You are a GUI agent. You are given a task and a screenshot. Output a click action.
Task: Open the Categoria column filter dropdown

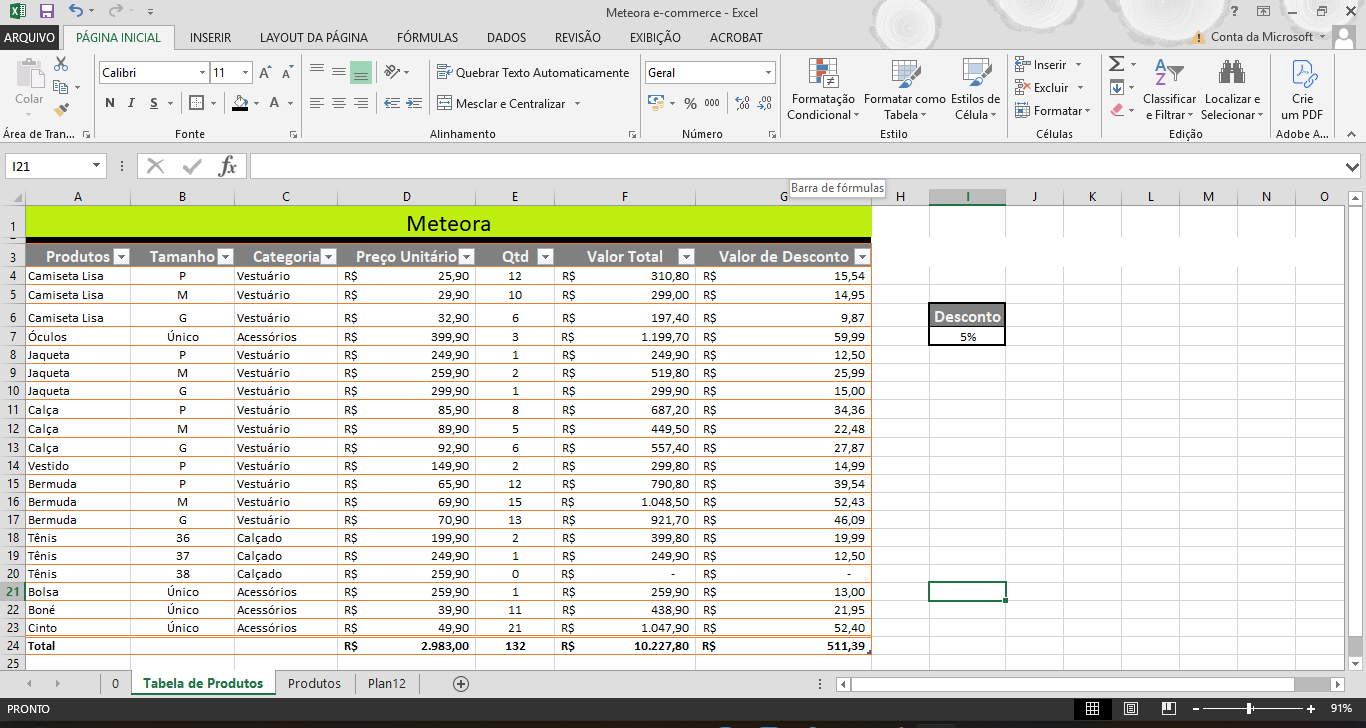tap(328, 257)
